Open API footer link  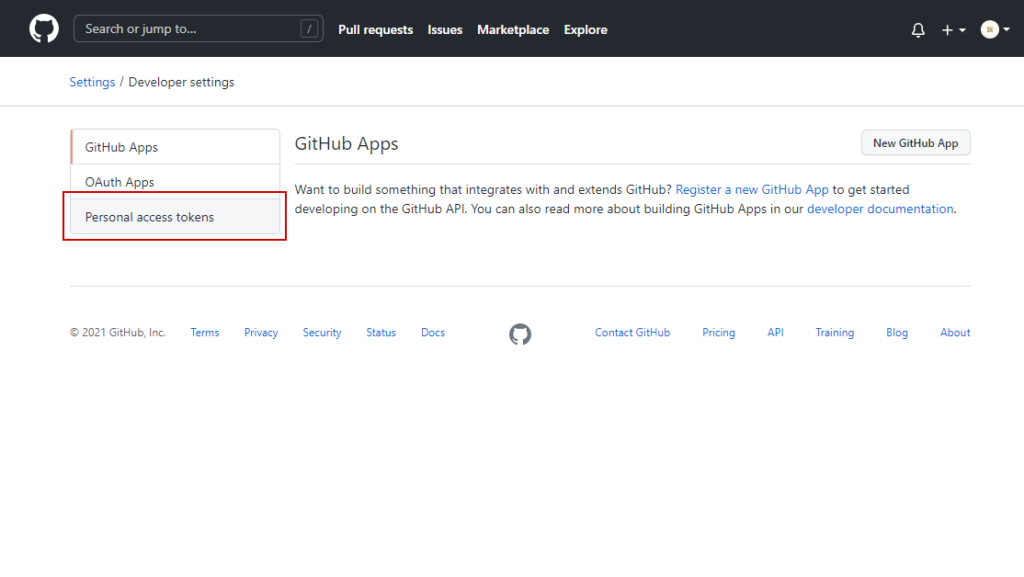pyautogui.click(x=775, y=332)
